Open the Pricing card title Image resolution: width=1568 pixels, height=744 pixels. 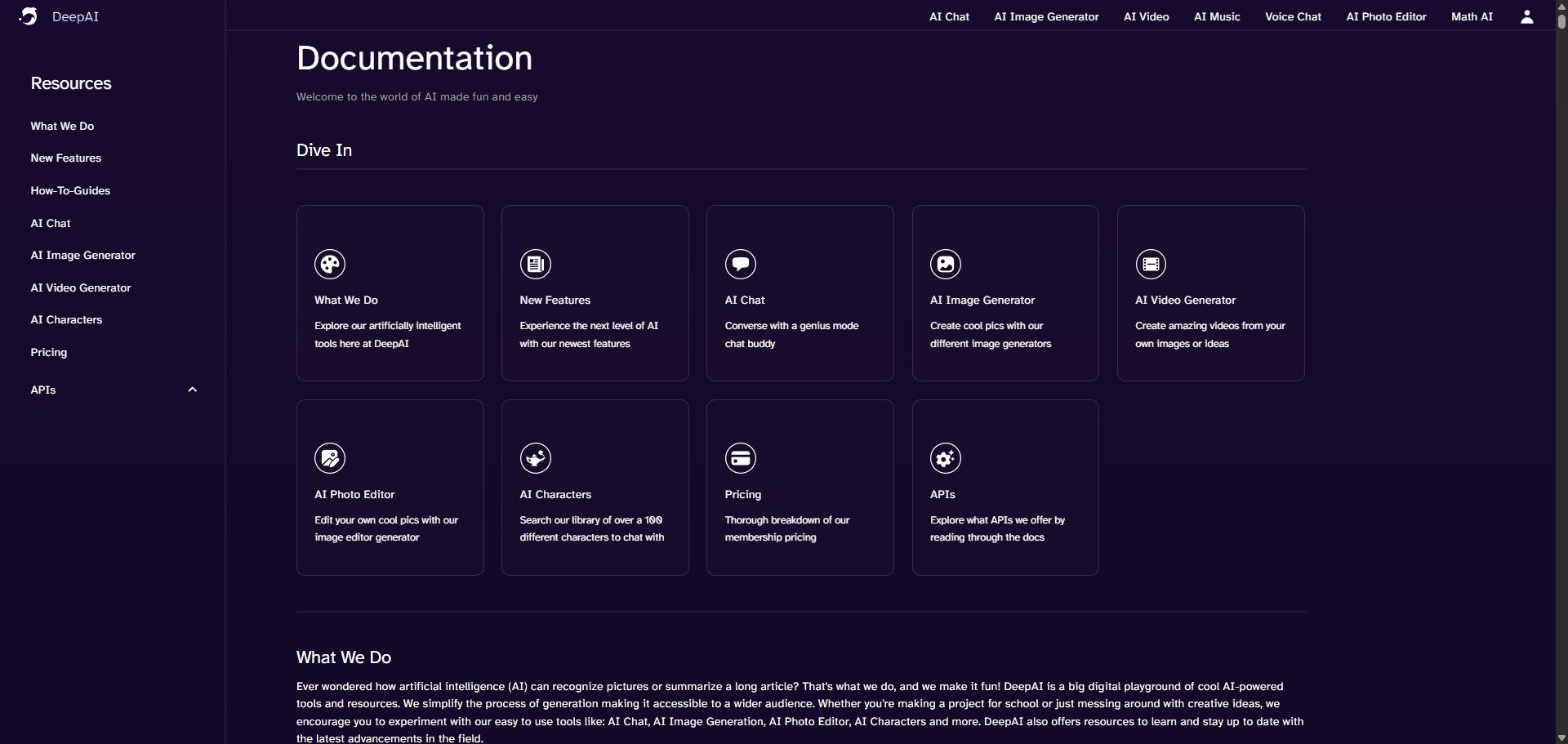(743, 494)
